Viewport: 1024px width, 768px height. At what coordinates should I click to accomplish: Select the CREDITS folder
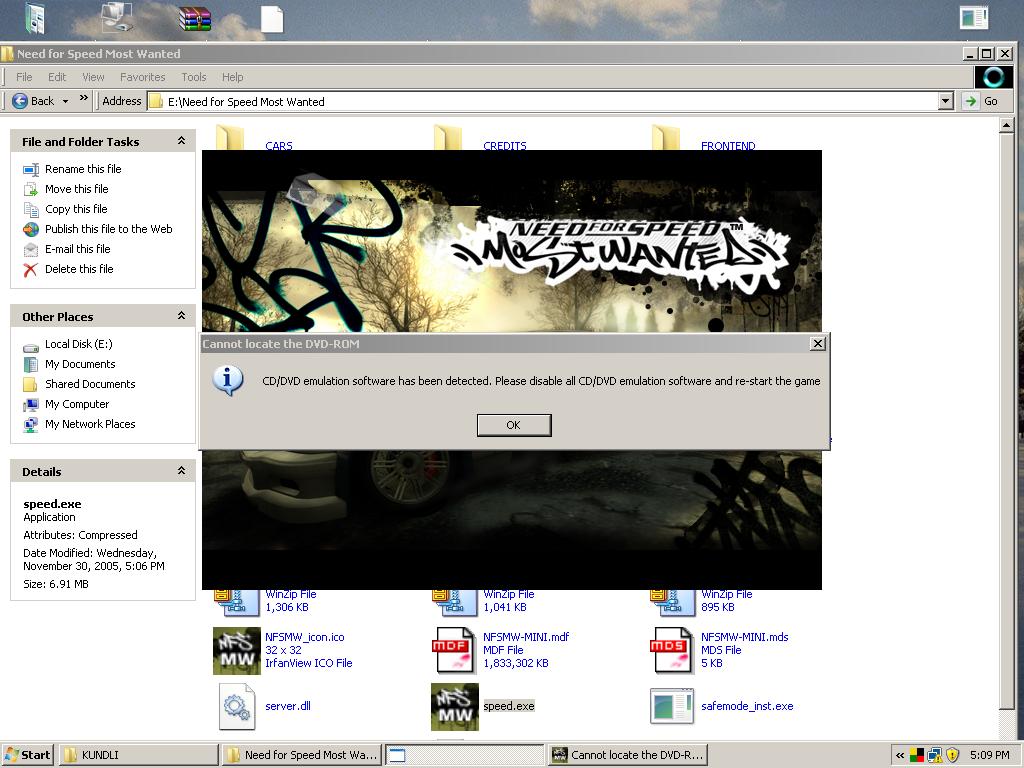point(504,146)
